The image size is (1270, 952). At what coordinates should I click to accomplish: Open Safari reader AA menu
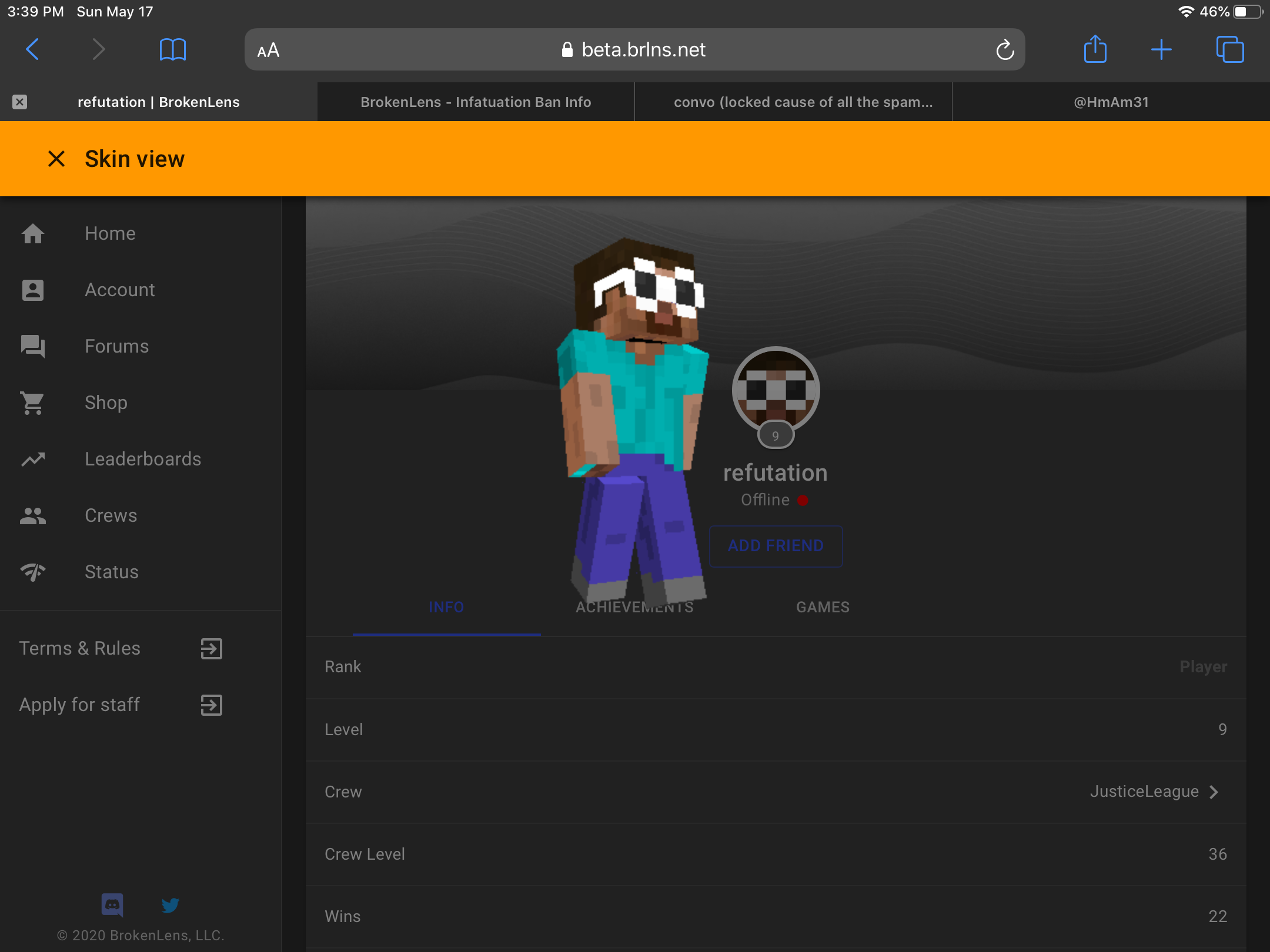pos(268,51)
